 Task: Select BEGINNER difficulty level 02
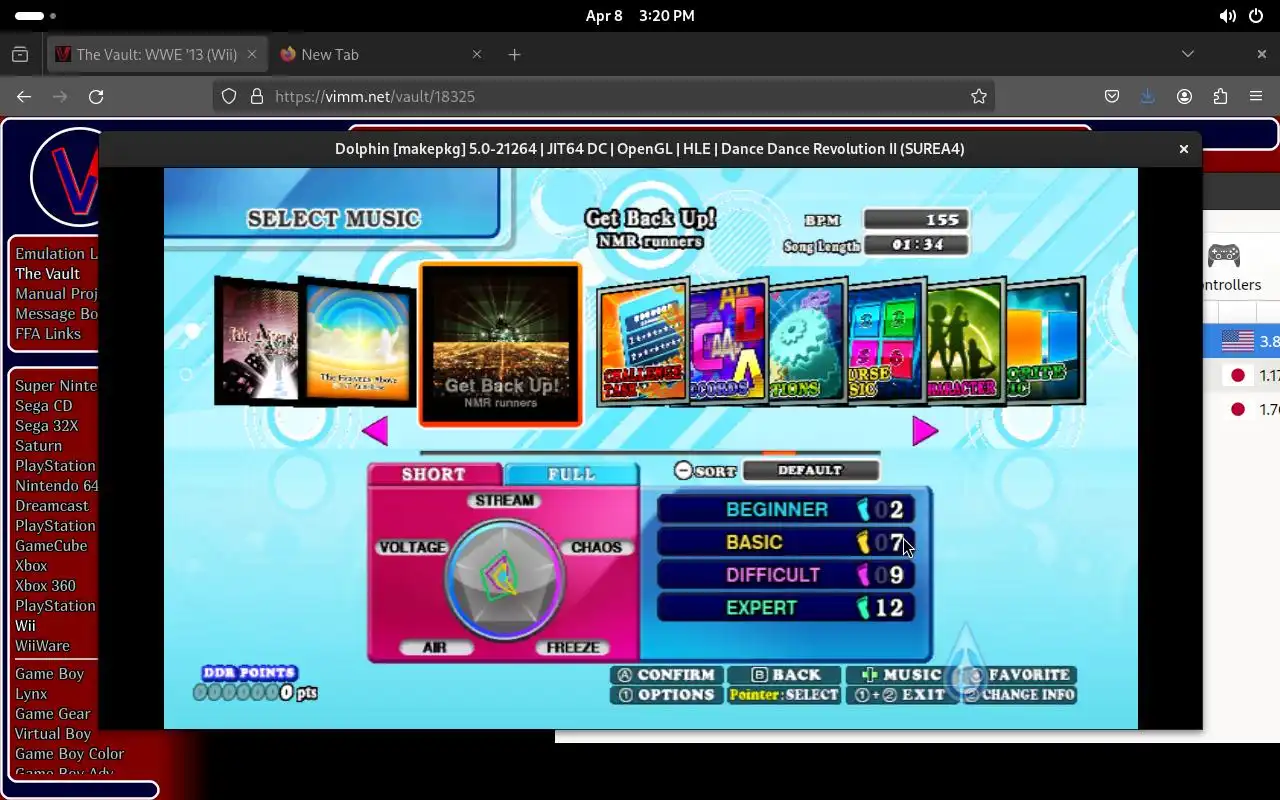785,509
